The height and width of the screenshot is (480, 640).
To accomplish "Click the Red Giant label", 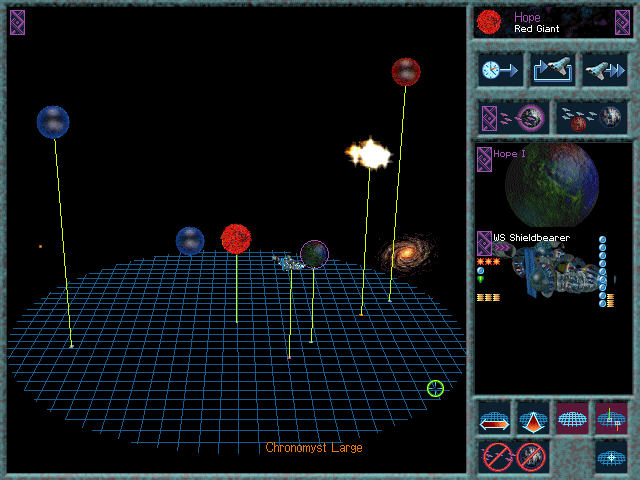I will tap(536, 29).
